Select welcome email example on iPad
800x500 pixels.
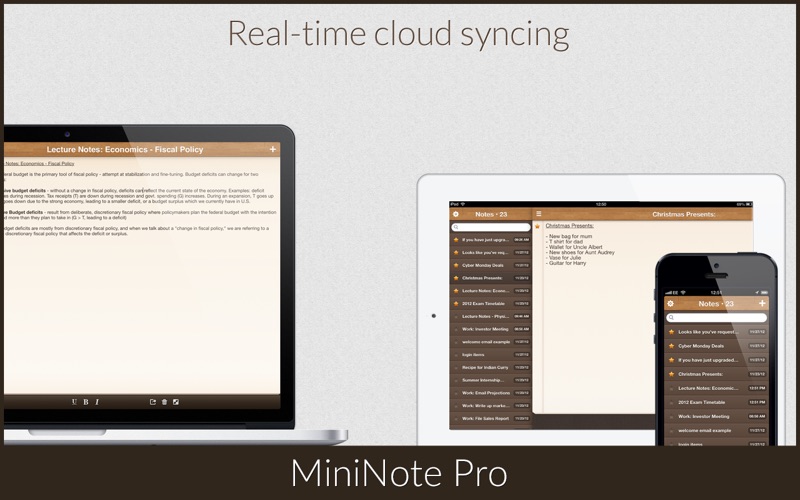(491, 342)
